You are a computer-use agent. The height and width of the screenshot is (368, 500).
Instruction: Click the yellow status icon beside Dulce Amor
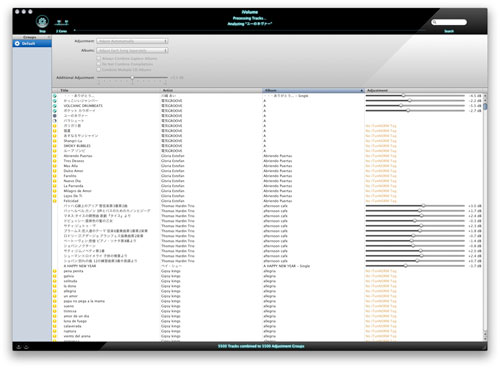click(x=55, y=171)
